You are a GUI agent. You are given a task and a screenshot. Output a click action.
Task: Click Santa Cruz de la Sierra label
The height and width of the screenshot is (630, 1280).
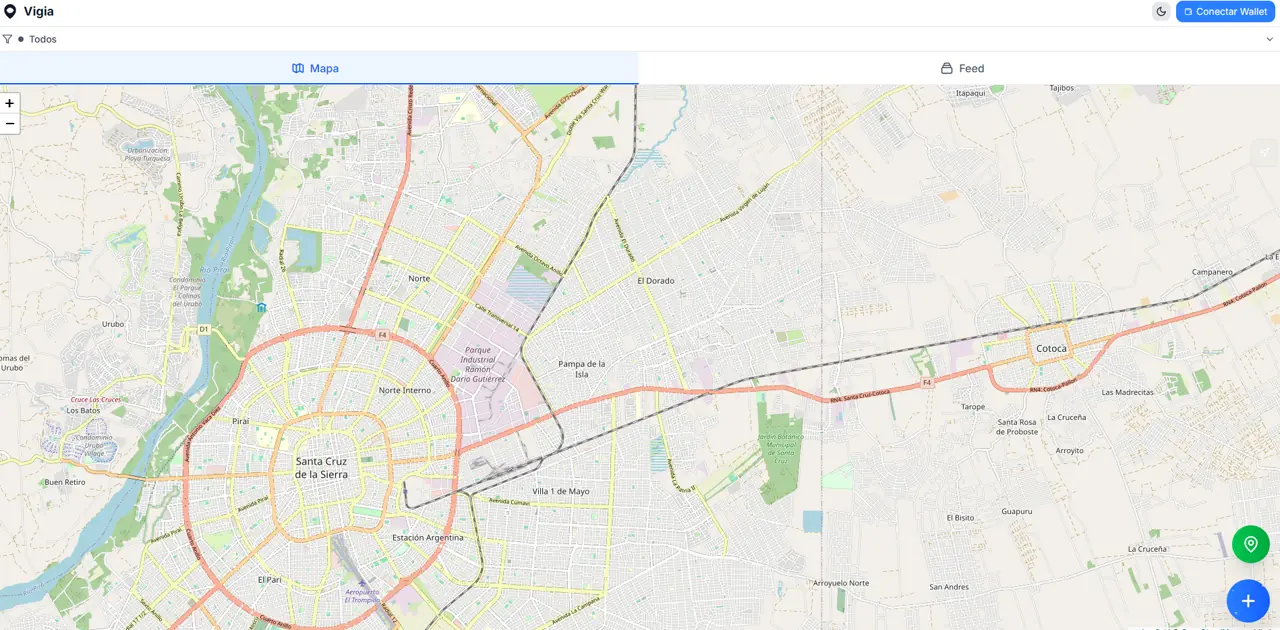tap(321, 467)
